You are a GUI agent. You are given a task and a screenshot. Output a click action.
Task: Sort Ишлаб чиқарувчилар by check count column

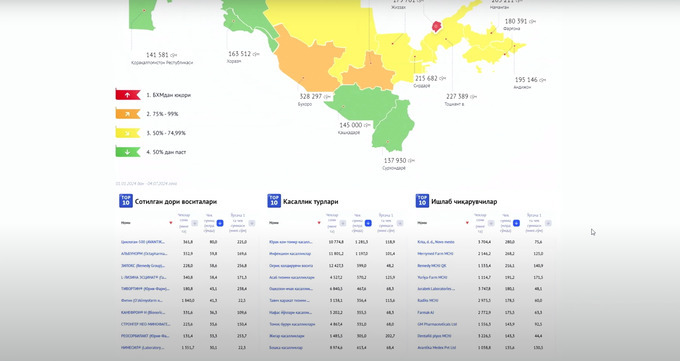tap(491, 223)
